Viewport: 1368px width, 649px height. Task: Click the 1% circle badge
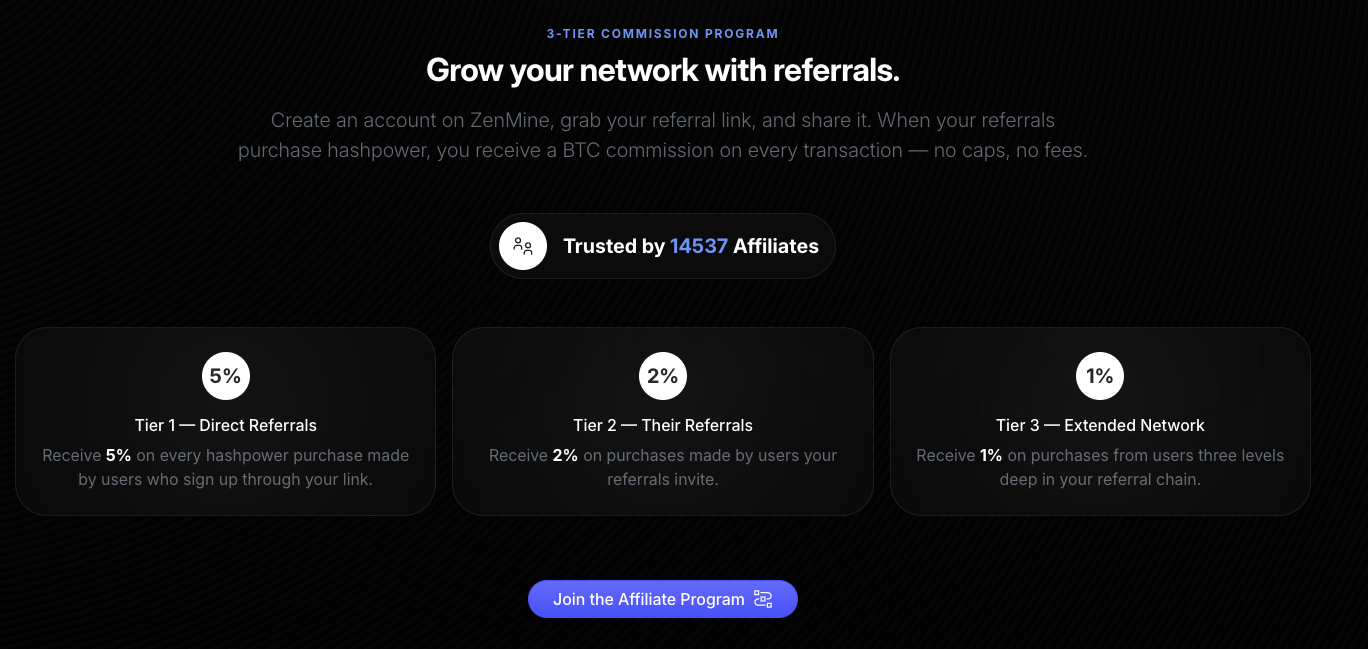pyautogui.click(x=1100, y=376)
